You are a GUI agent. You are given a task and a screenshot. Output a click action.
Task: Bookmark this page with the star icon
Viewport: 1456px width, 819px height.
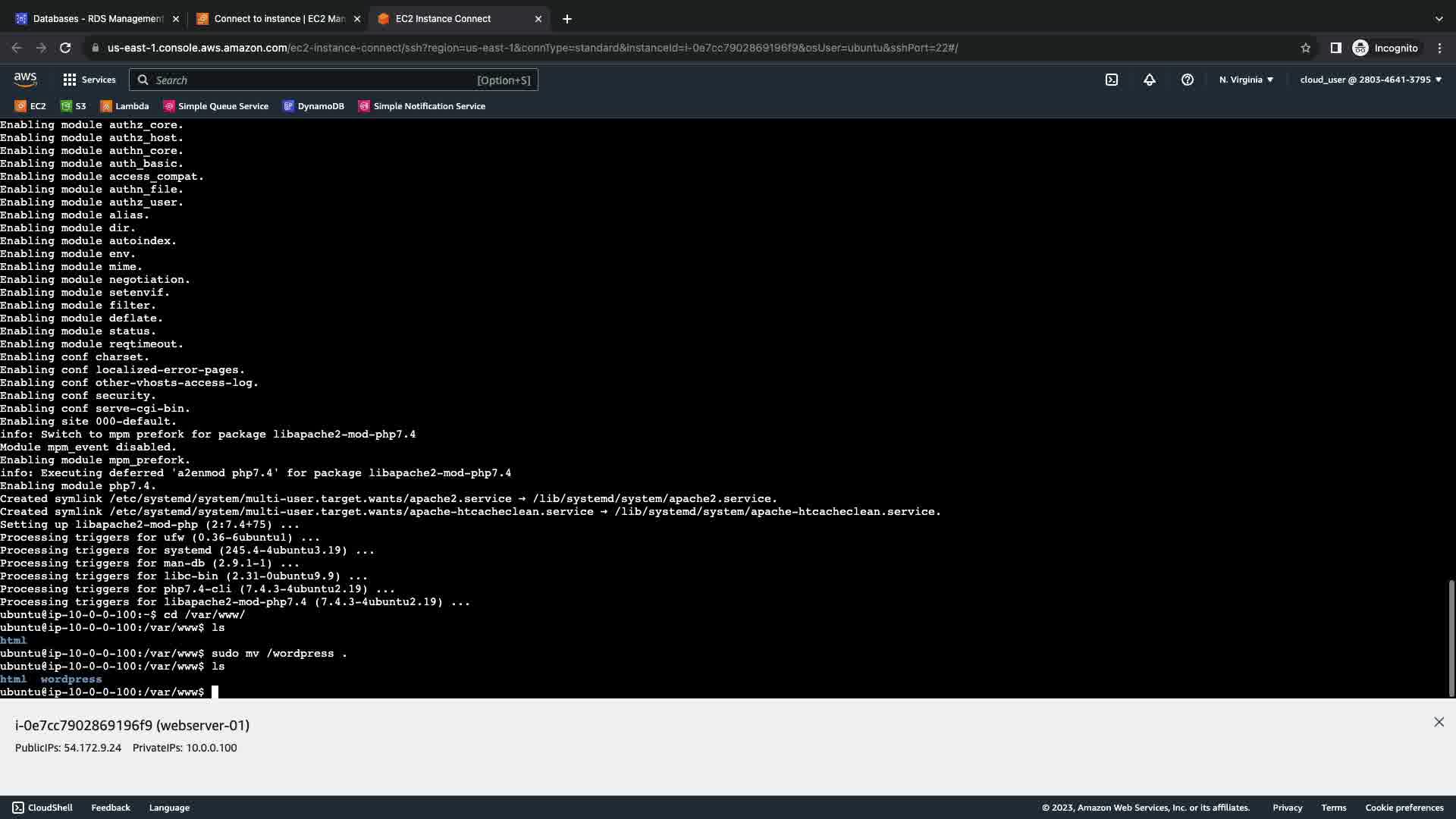coord(1305,48)
